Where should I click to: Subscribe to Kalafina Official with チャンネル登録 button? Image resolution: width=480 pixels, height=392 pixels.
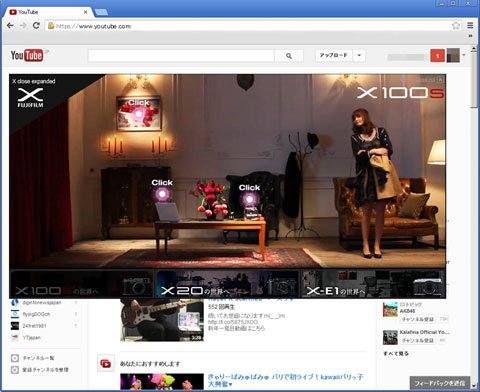coord(418,340)
